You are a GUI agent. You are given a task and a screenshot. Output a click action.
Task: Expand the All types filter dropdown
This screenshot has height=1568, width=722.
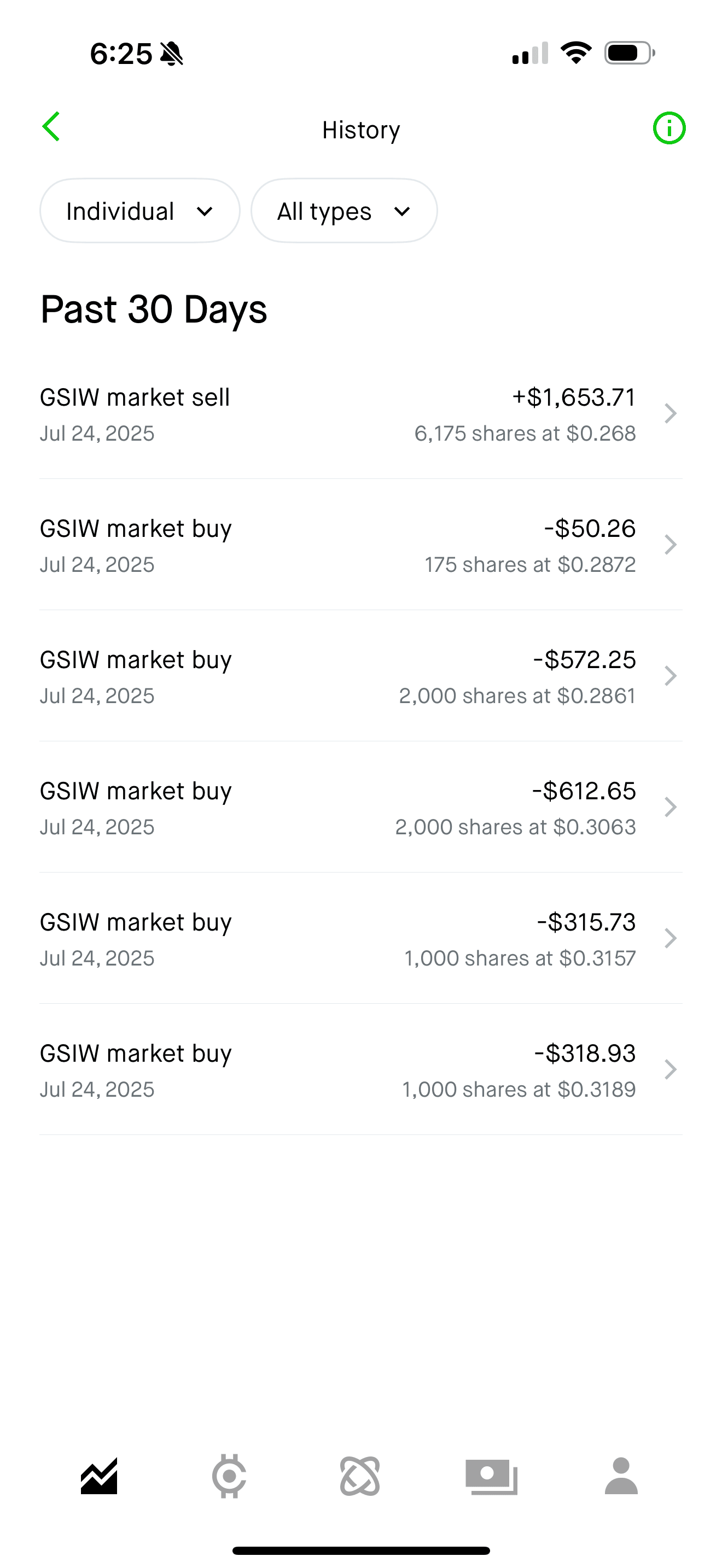point(344,211)
